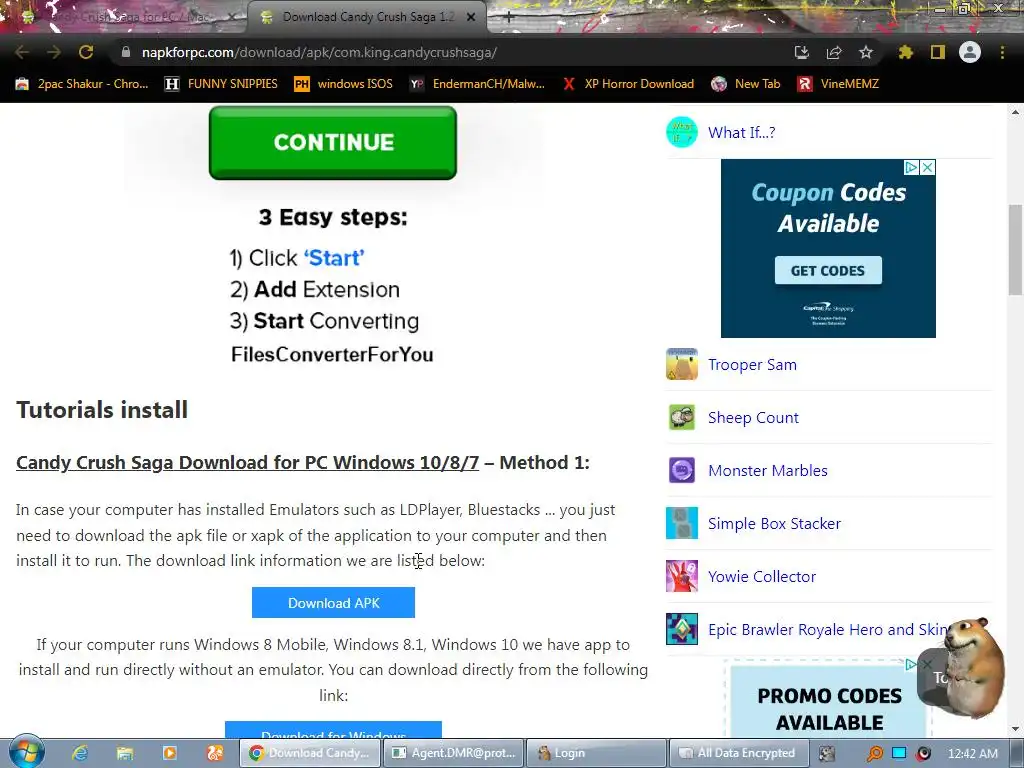Click the AdChoices icon on coupon ad

[x=912, y=167]
